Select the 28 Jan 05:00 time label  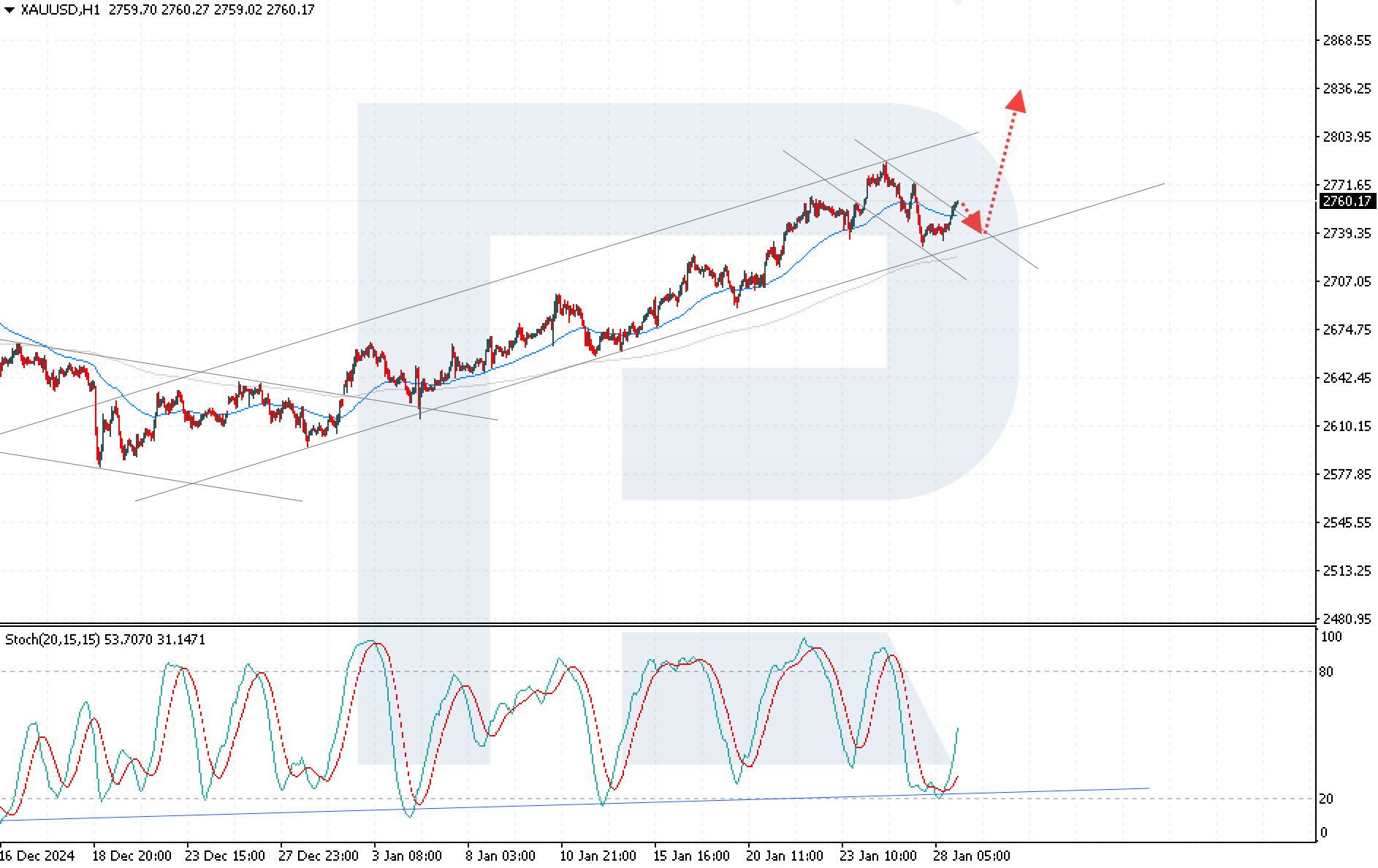(x=972, y=856)
